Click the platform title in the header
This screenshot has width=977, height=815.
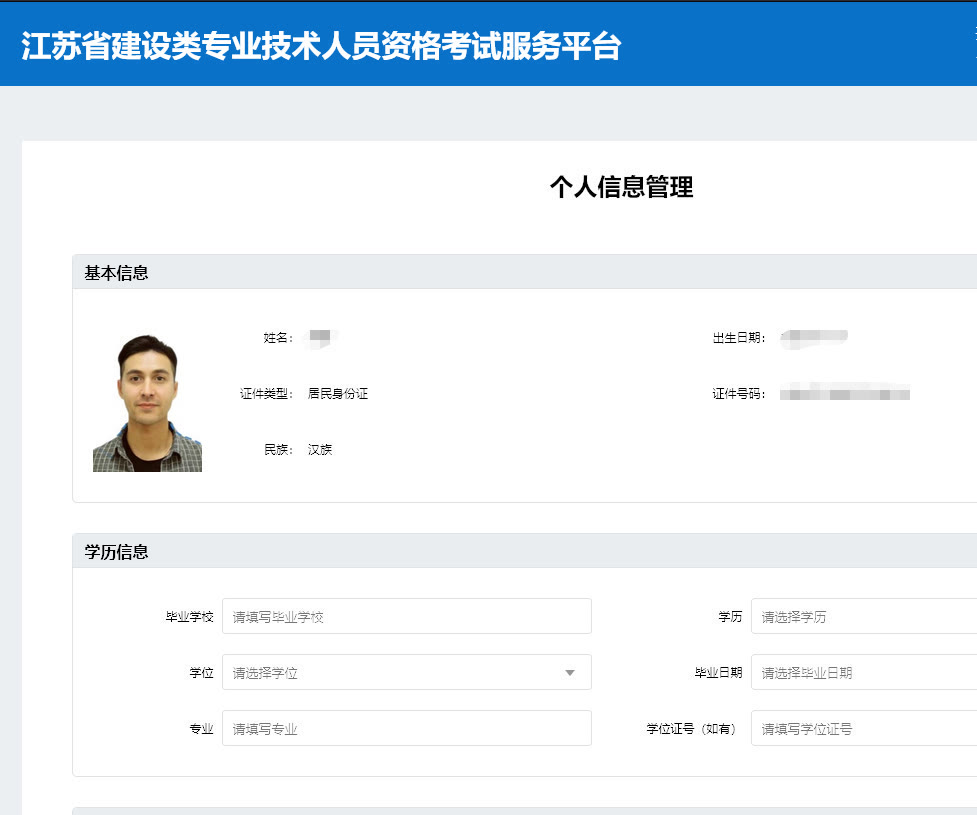(321, 46)
